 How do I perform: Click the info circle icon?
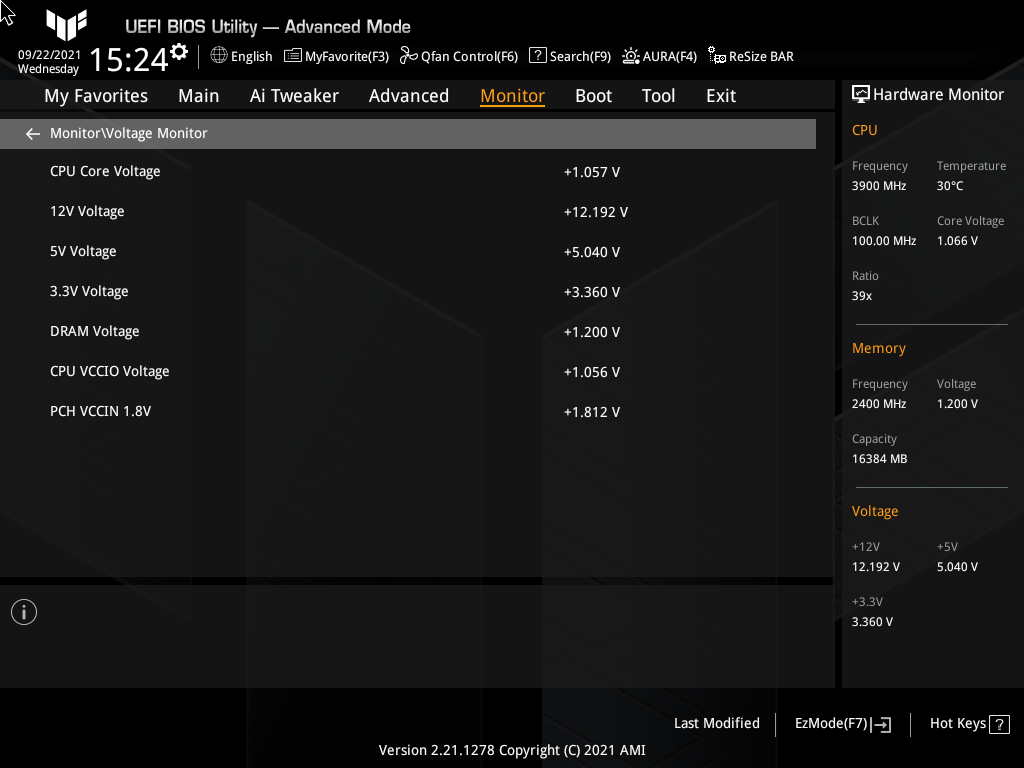(x=24, y=612)
